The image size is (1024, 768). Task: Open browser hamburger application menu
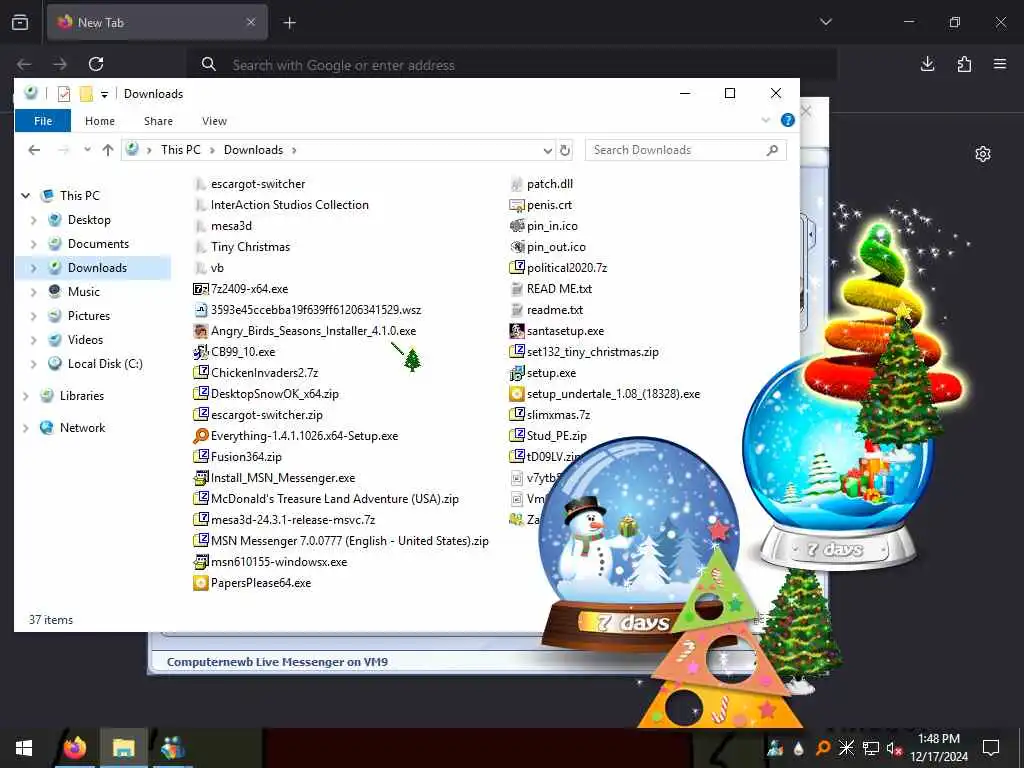click(1000, 64)
